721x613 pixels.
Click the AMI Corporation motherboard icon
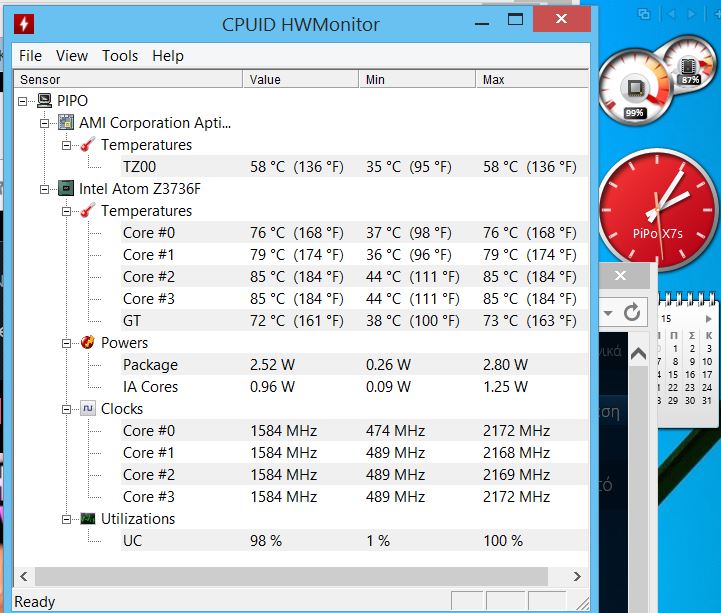[x=66, y=122]
